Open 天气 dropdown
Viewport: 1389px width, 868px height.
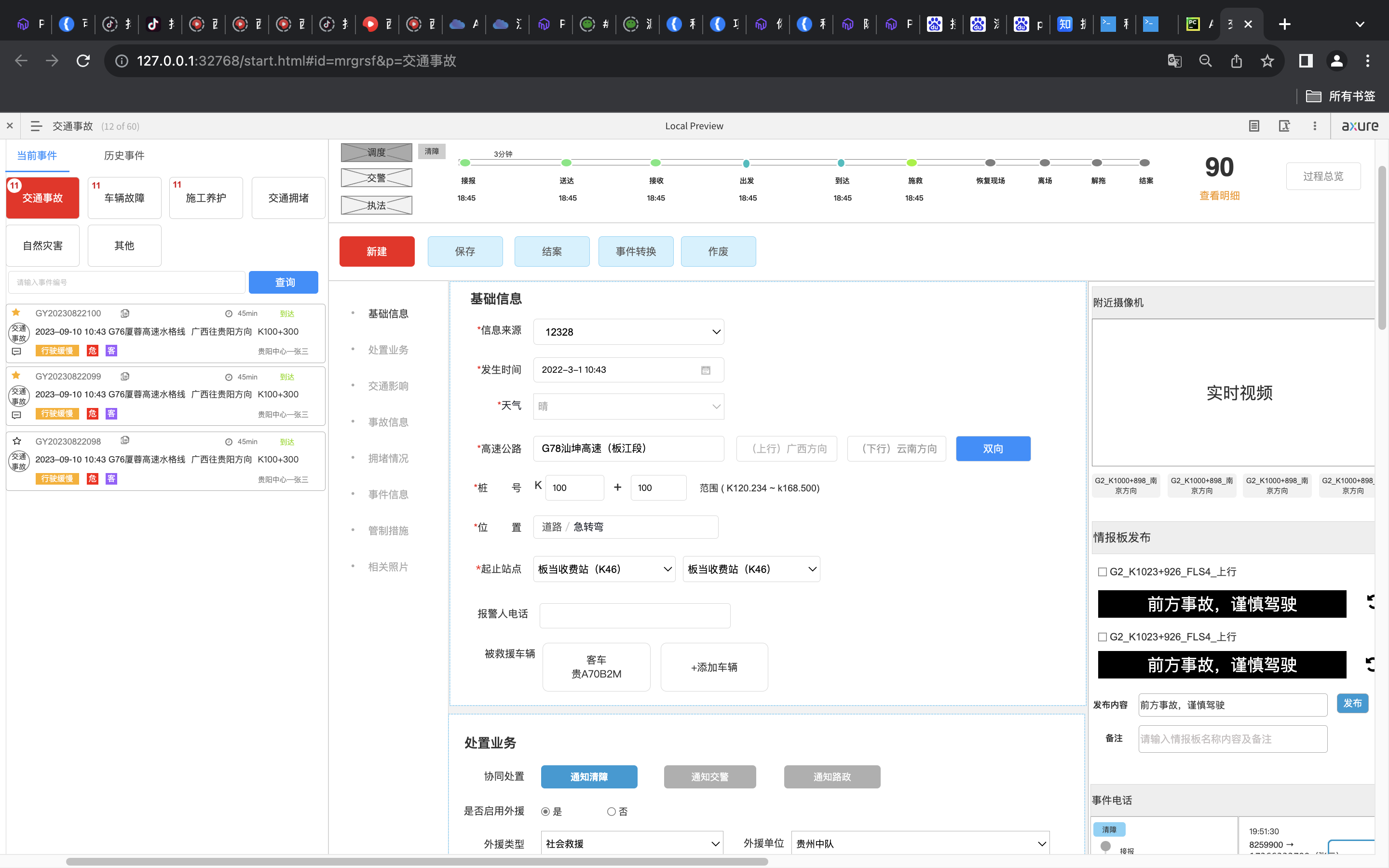pos(628,407)
